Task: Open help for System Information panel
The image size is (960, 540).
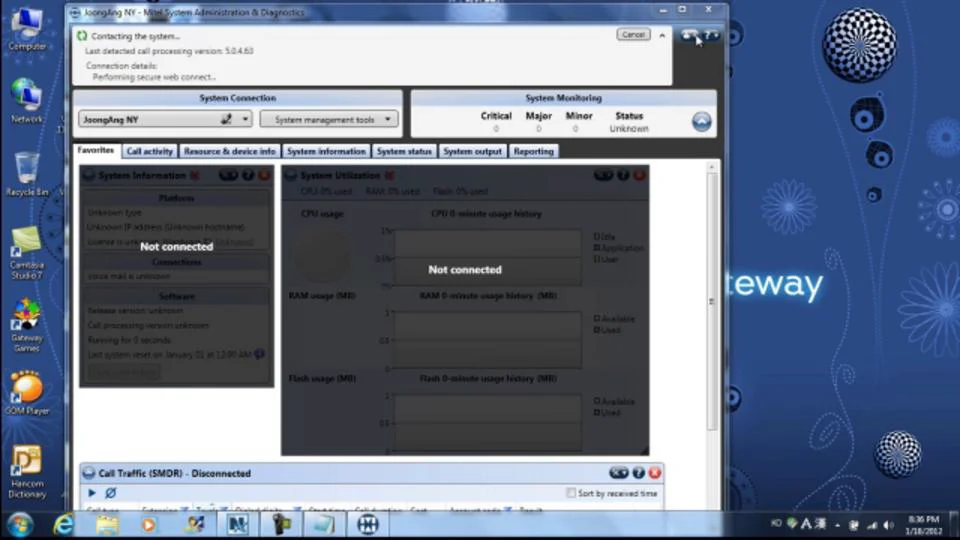Action: [248, 176]
